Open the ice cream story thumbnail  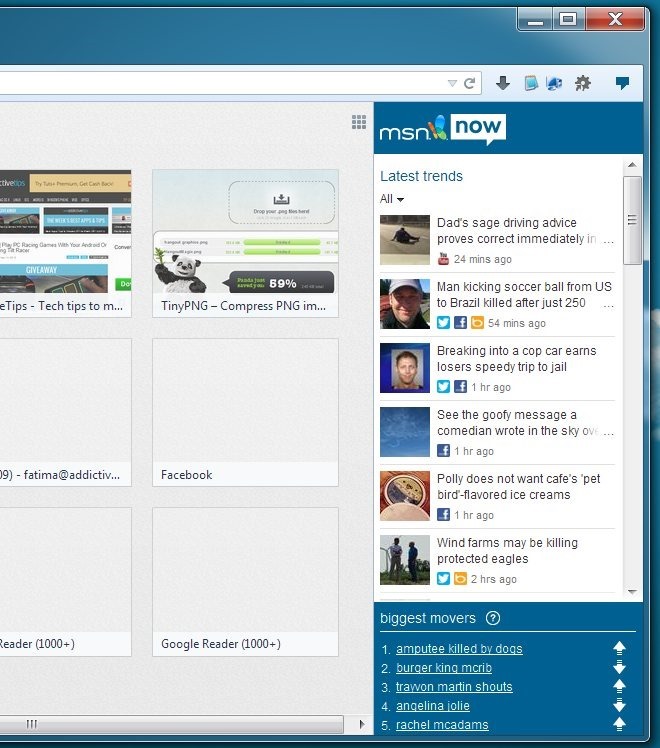coord(404,496)
